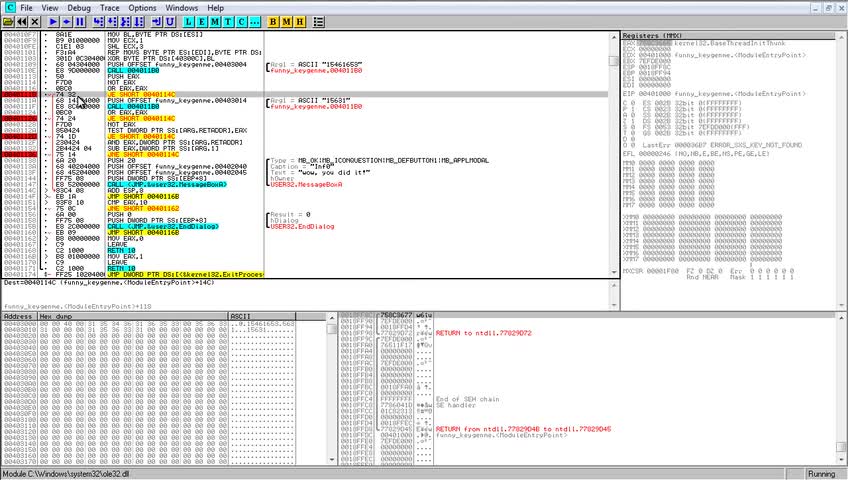Image resolution: width=848 pixels, height=480 pixels.
Task: Click the disassembly pane scrollbar thumb
Action: pos(614,61)
